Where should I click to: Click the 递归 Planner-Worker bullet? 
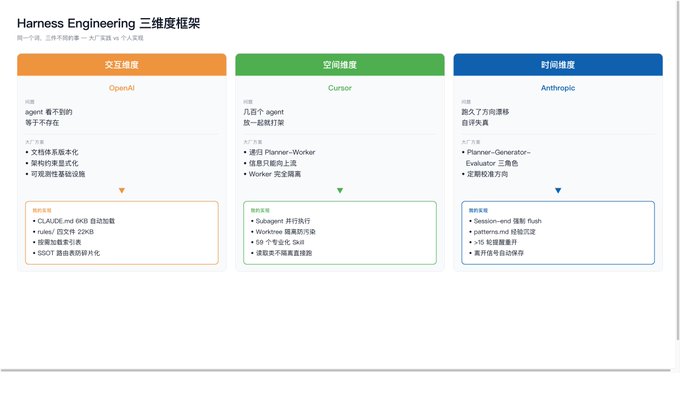(x=279, y=152)
